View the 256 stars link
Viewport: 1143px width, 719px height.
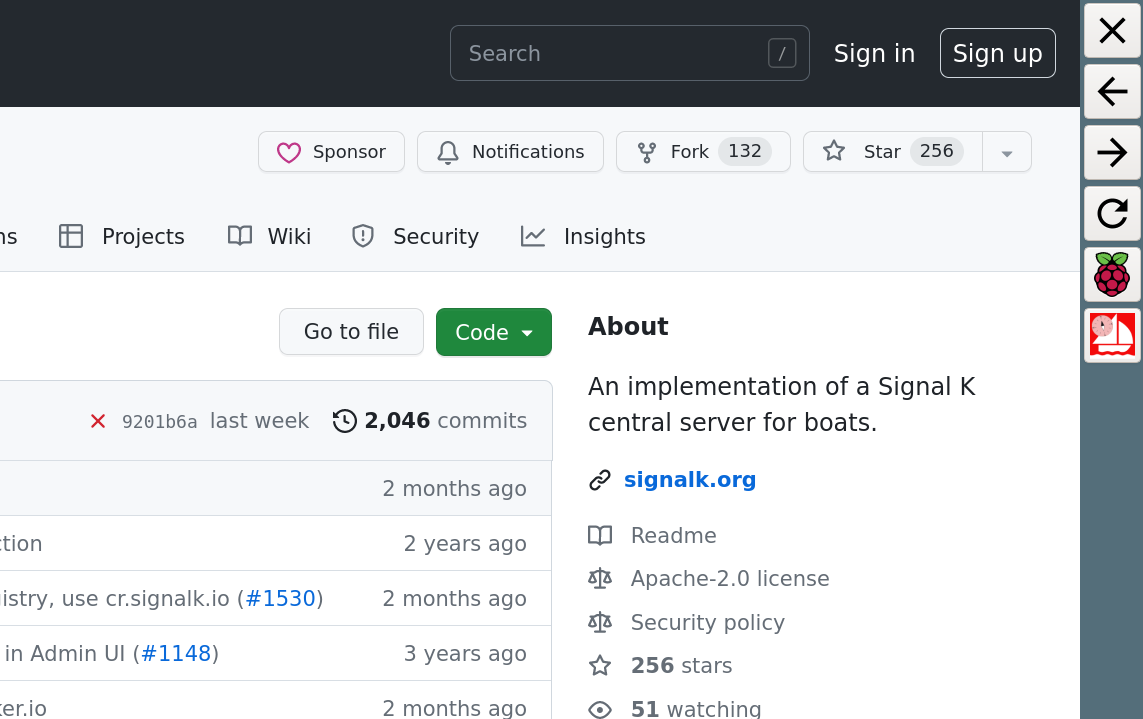[x=681, y=665]
